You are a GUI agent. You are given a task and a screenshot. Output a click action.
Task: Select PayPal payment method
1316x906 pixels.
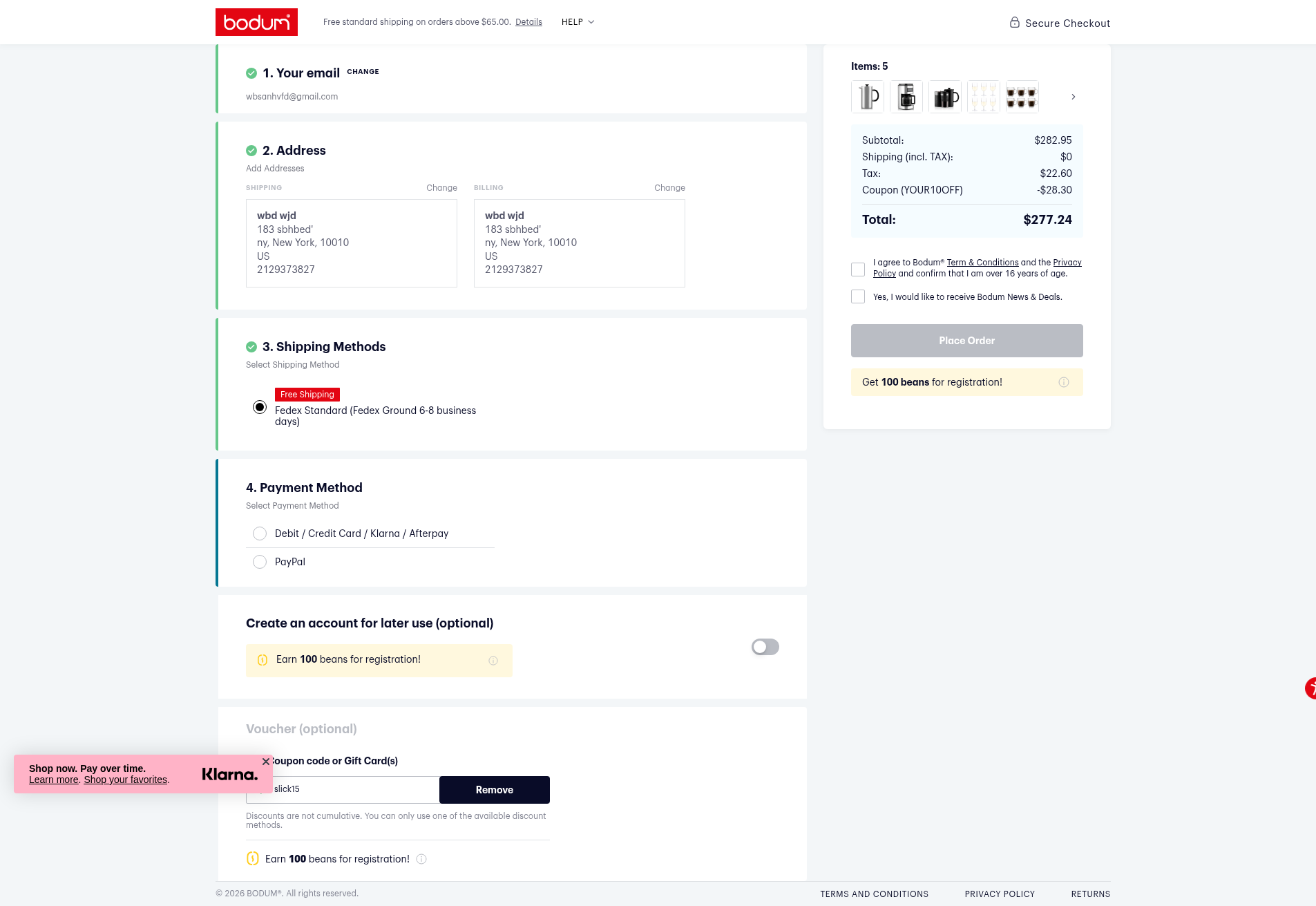point(260,562)
